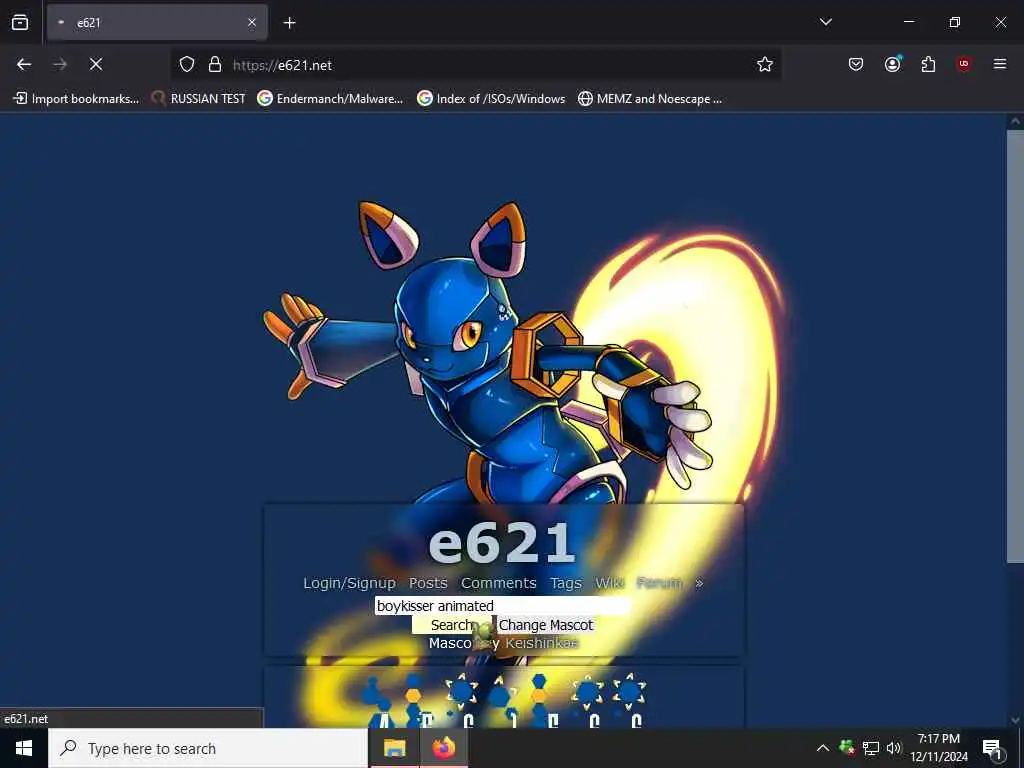The width and height of the screenshot is (1024, 768).
Task: Open the RUSSIAN TEST bookmark
Action: tap(199, 99)
